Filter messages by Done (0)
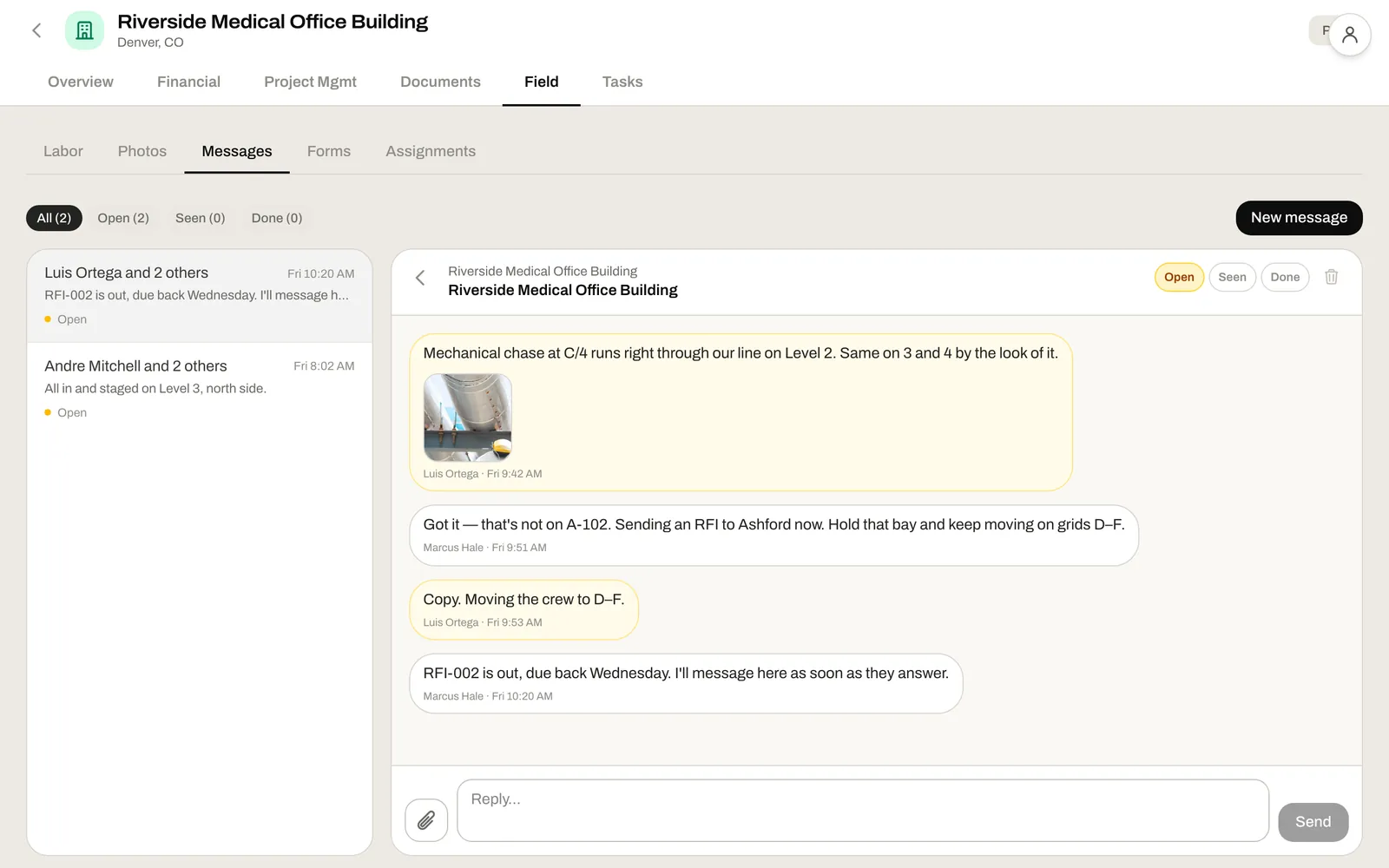 [277, 218]
